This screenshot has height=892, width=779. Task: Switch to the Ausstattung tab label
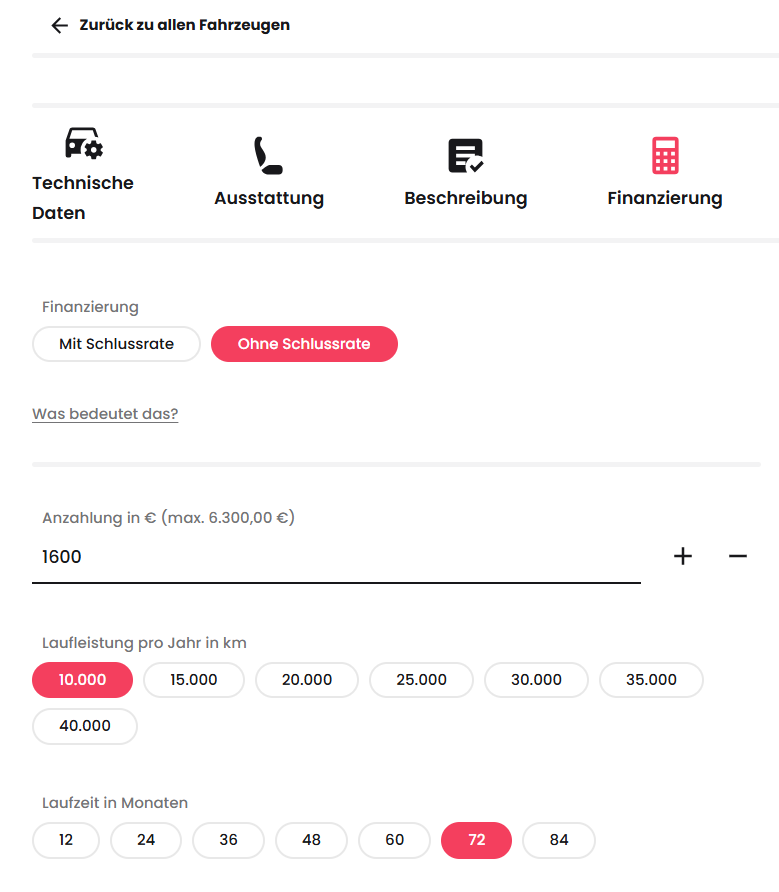tap(269, 198)
